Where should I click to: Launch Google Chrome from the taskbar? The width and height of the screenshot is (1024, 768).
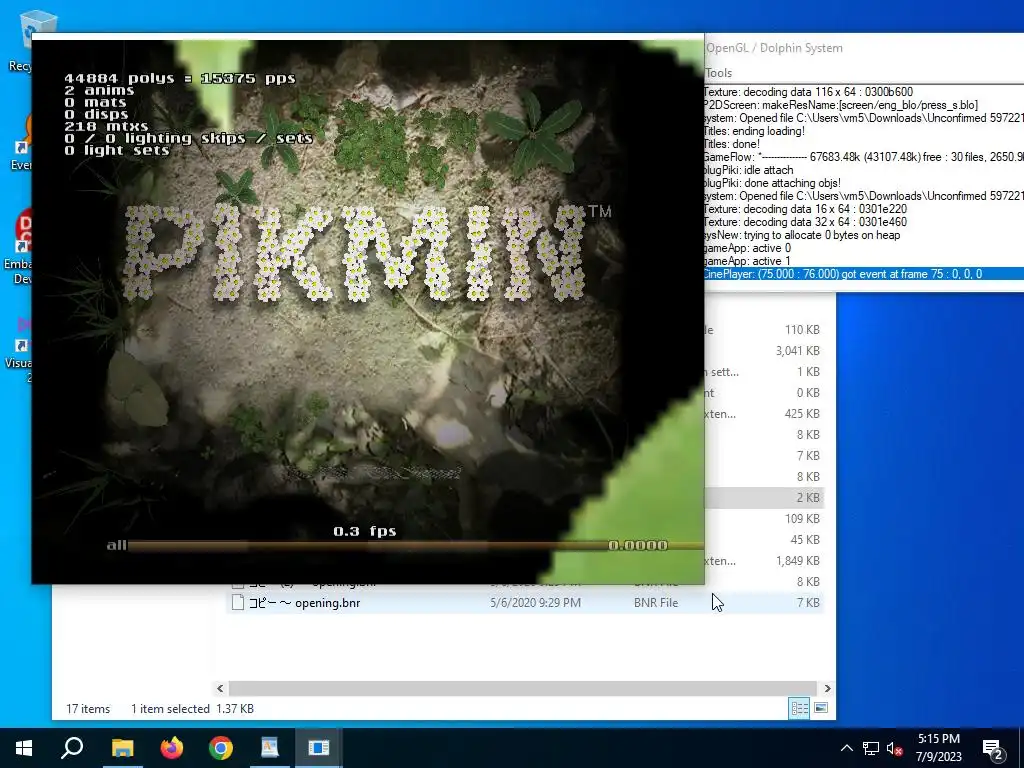point(221,748)
